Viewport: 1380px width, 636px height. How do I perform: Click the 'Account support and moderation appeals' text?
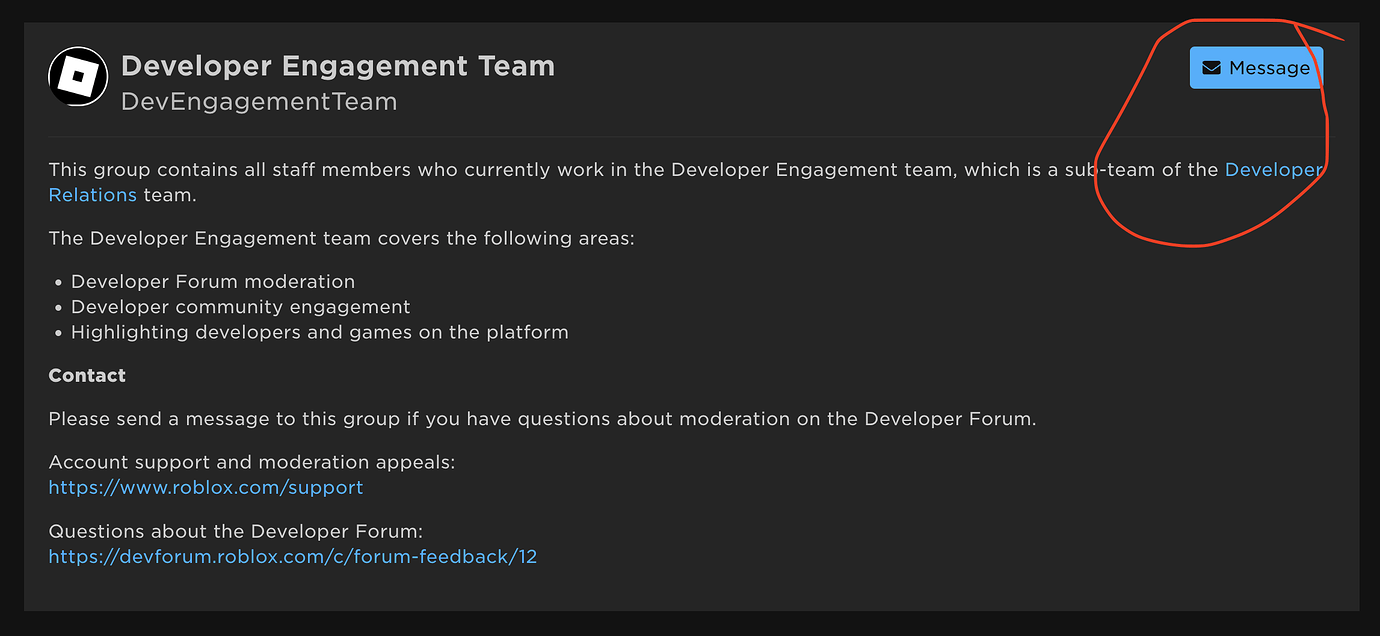tap(252, 463)
